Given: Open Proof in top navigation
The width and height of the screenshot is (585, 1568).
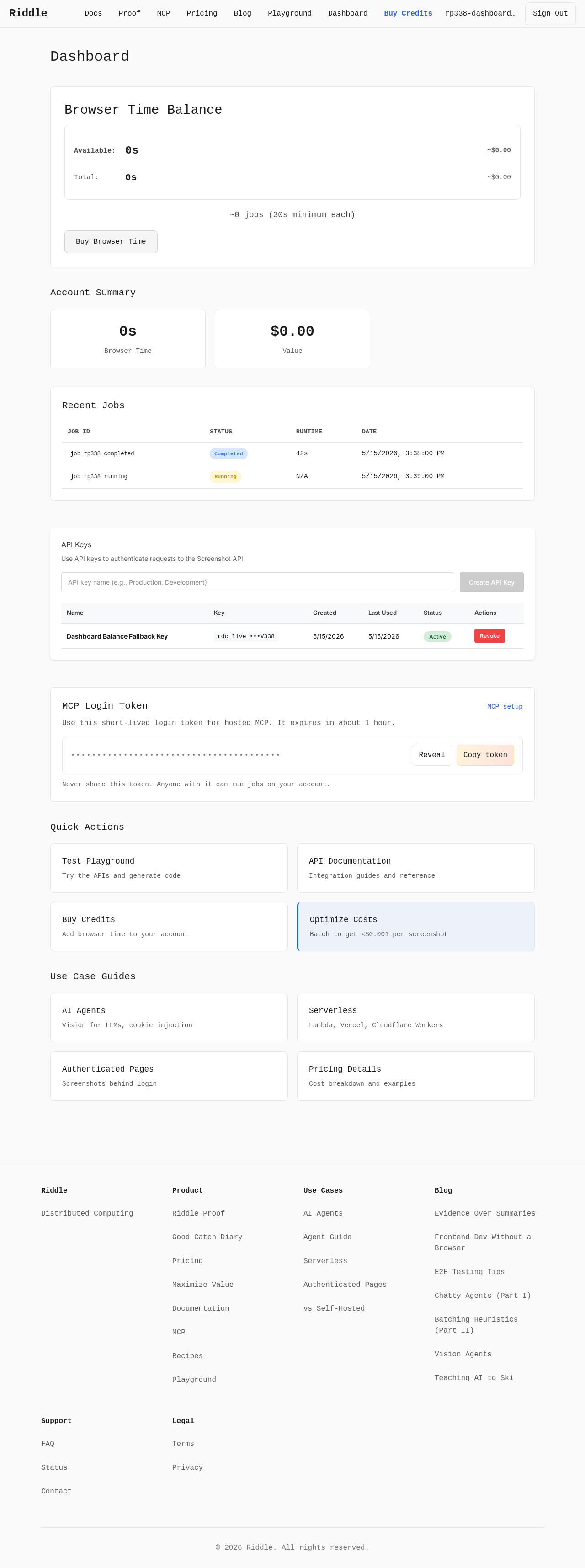Looking at the screenshot, I should (x=130, y=13).
